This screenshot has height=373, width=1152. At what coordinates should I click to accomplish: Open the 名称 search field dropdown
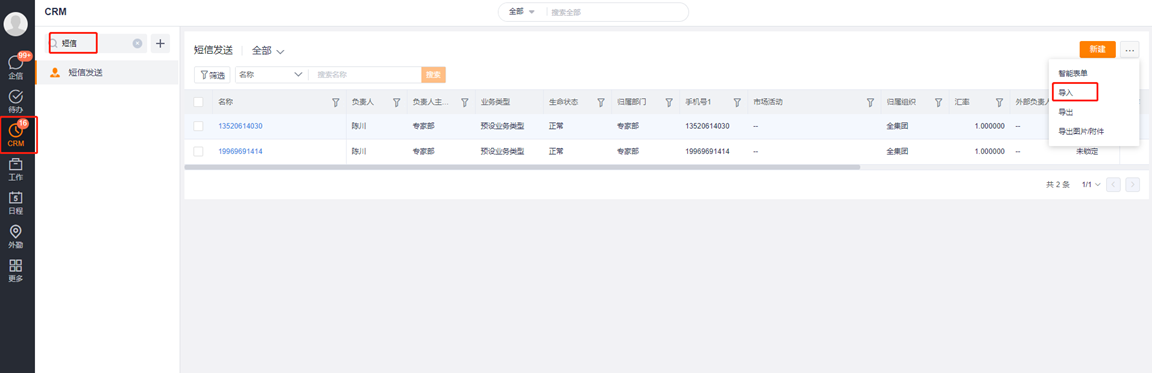click(270, 74)
